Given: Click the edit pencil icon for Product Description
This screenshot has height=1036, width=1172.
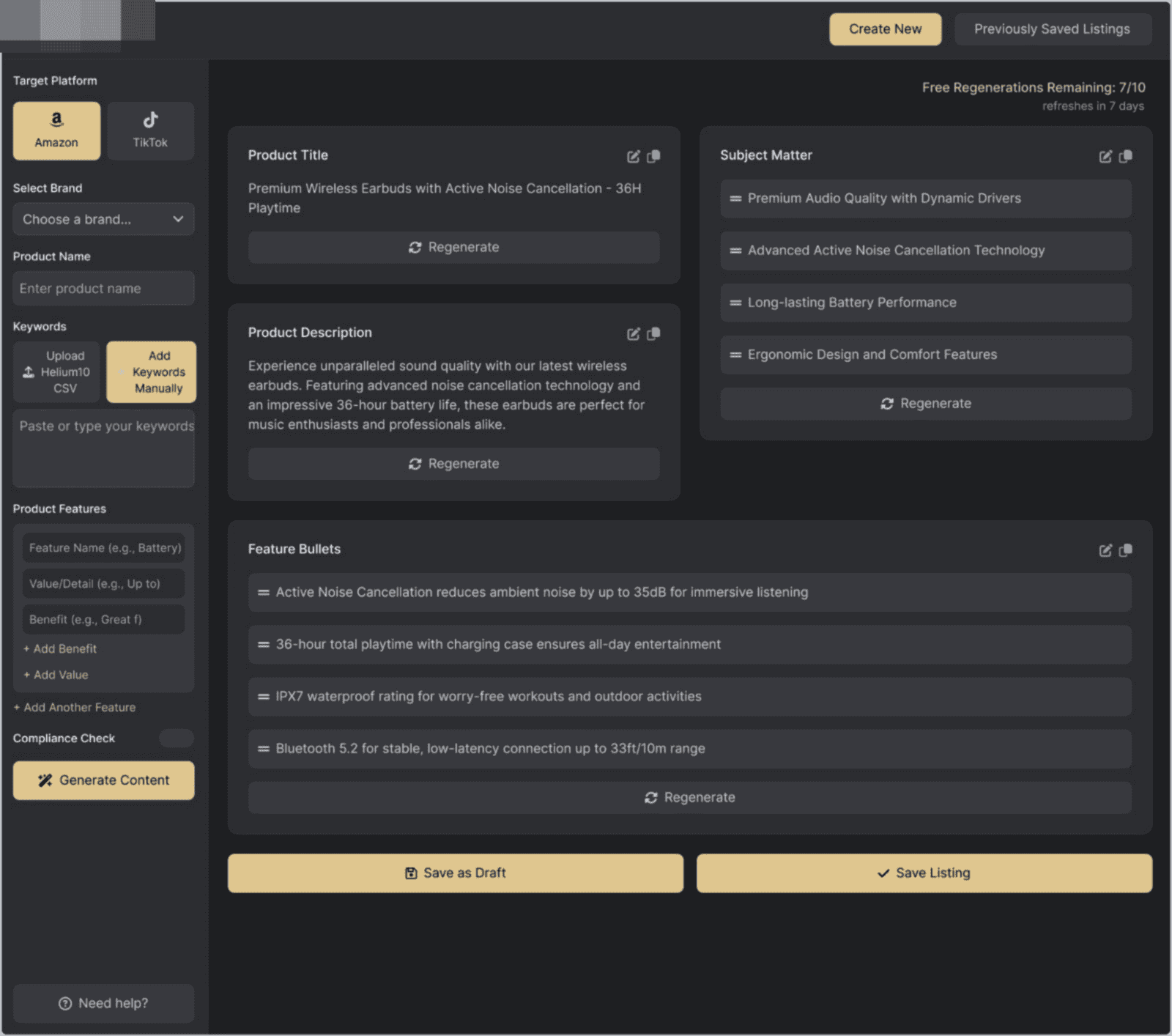Looking at the screenshot, I should 633,333.
